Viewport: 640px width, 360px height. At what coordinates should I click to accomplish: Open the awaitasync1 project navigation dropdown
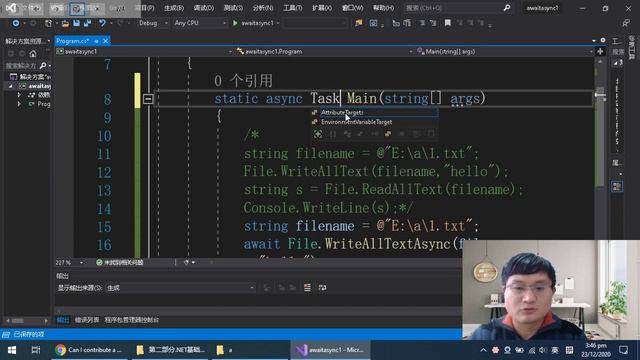(144, 51)
